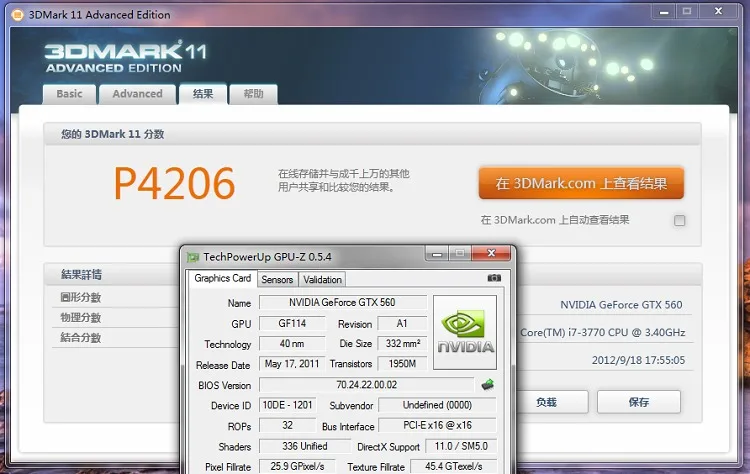
Task: Click the orange 在 3DMark.com 上查看结果 button
Action: tap(581, 183)
